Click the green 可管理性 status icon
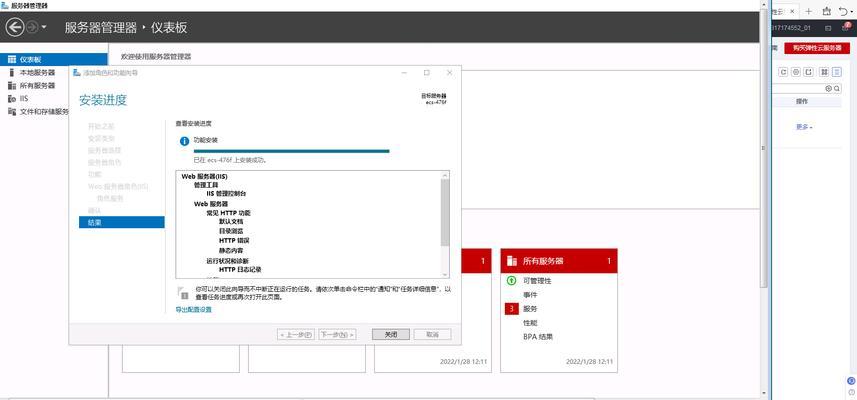The image size is (857, 400). pos(511,281)
